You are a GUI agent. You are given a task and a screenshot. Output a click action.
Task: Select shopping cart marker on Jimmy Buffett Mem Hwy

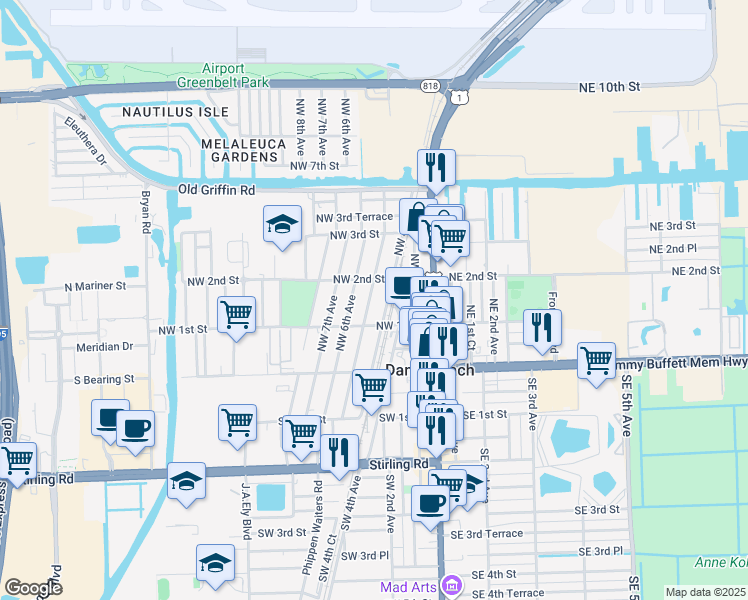click(597, 359)
